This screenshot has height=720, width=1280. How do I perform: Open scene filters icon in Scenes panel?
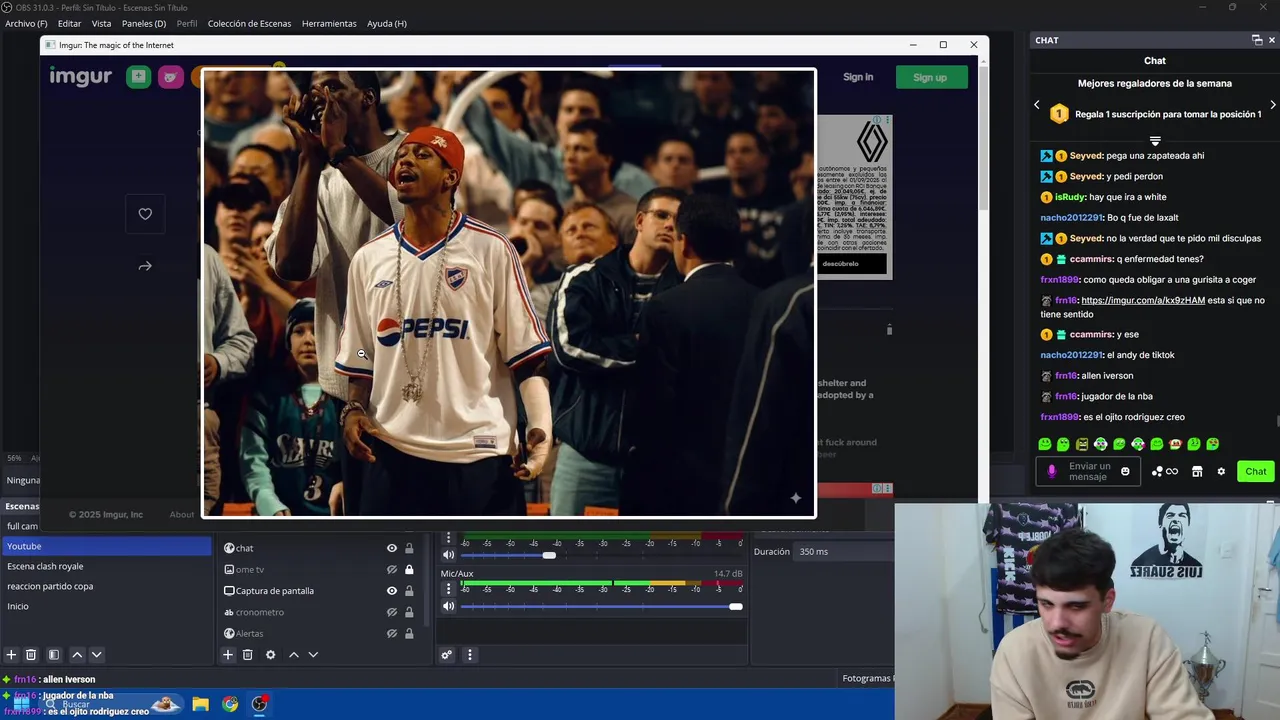point(54,655)
